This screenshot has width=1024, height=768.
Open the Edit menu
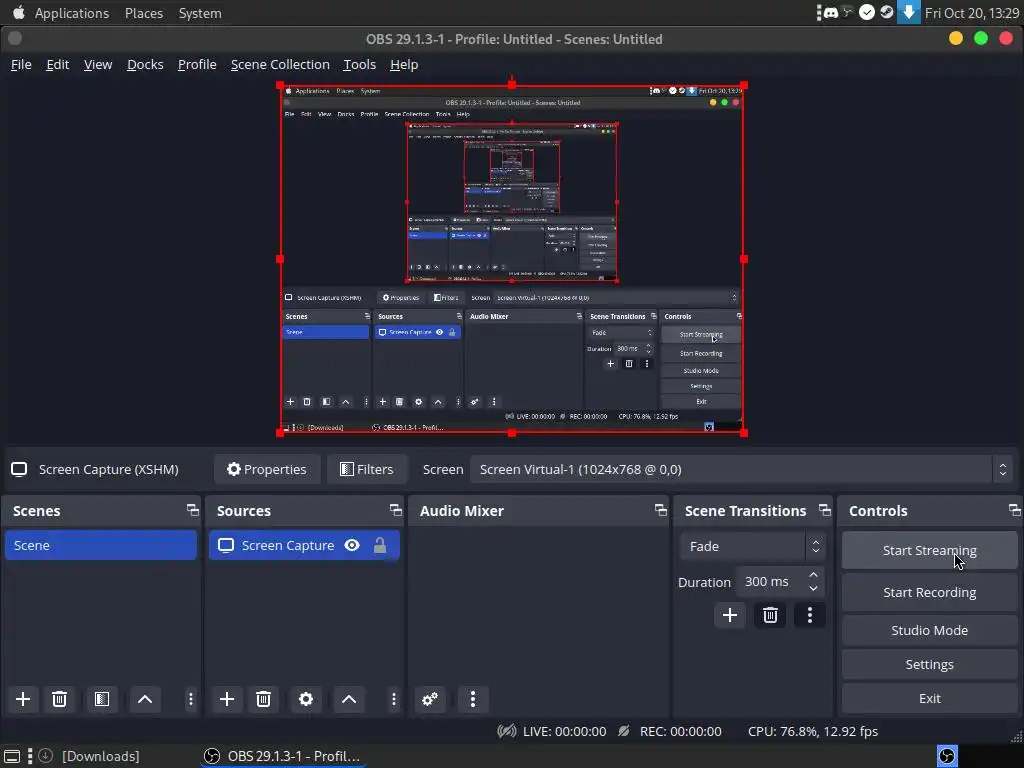click(x=57, y=65)
